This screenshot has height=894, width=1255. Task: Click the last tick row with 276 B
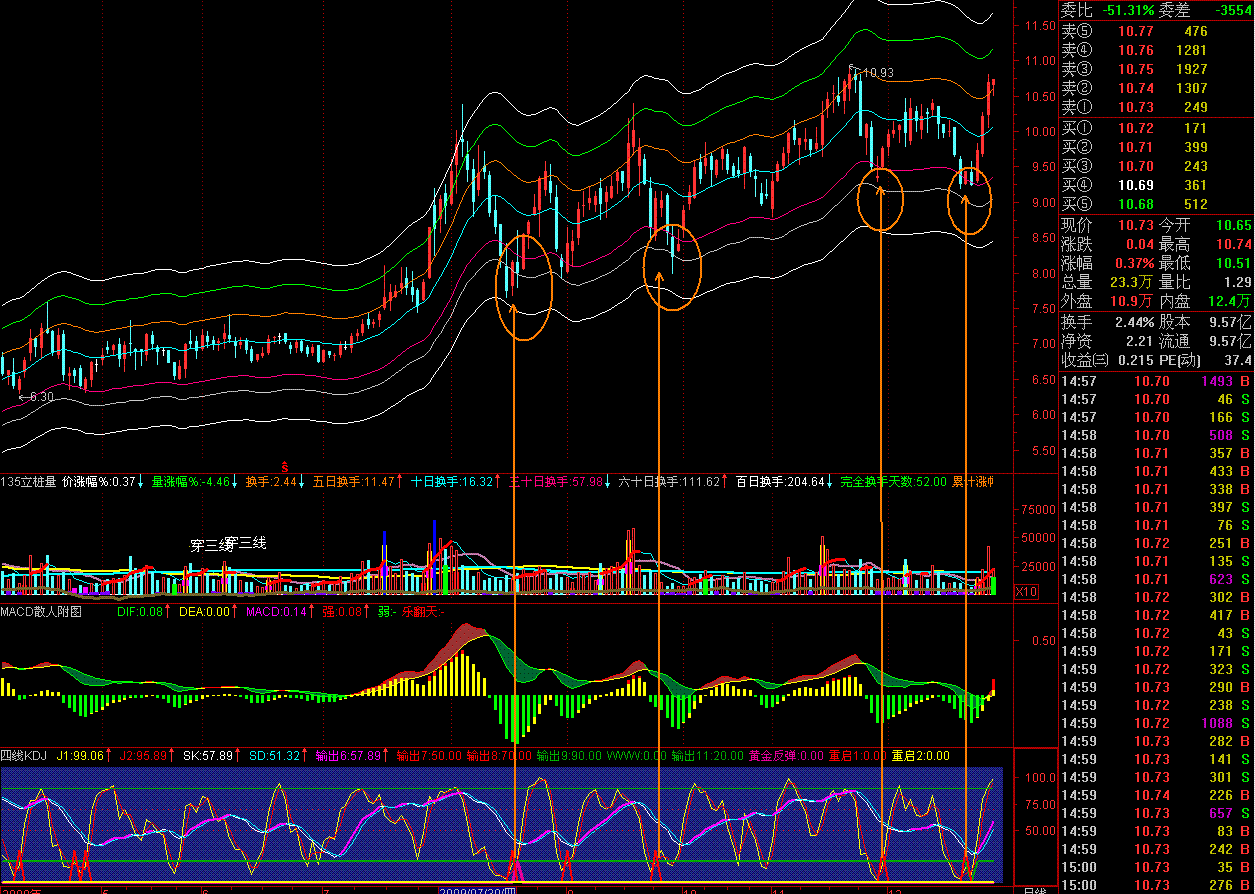[1156, 885]
